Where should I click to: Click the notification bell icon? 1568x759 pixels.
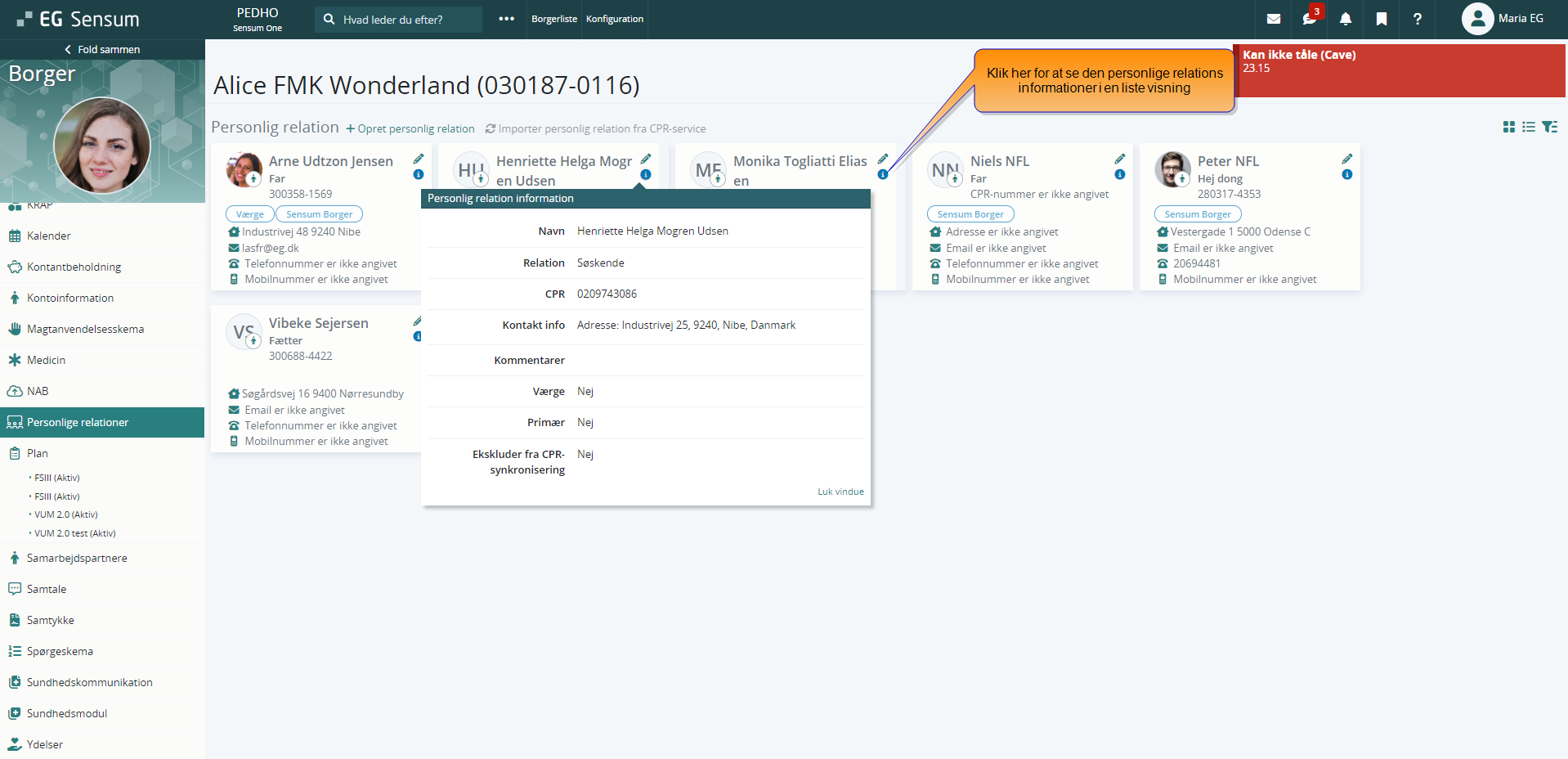(1345, 19)
